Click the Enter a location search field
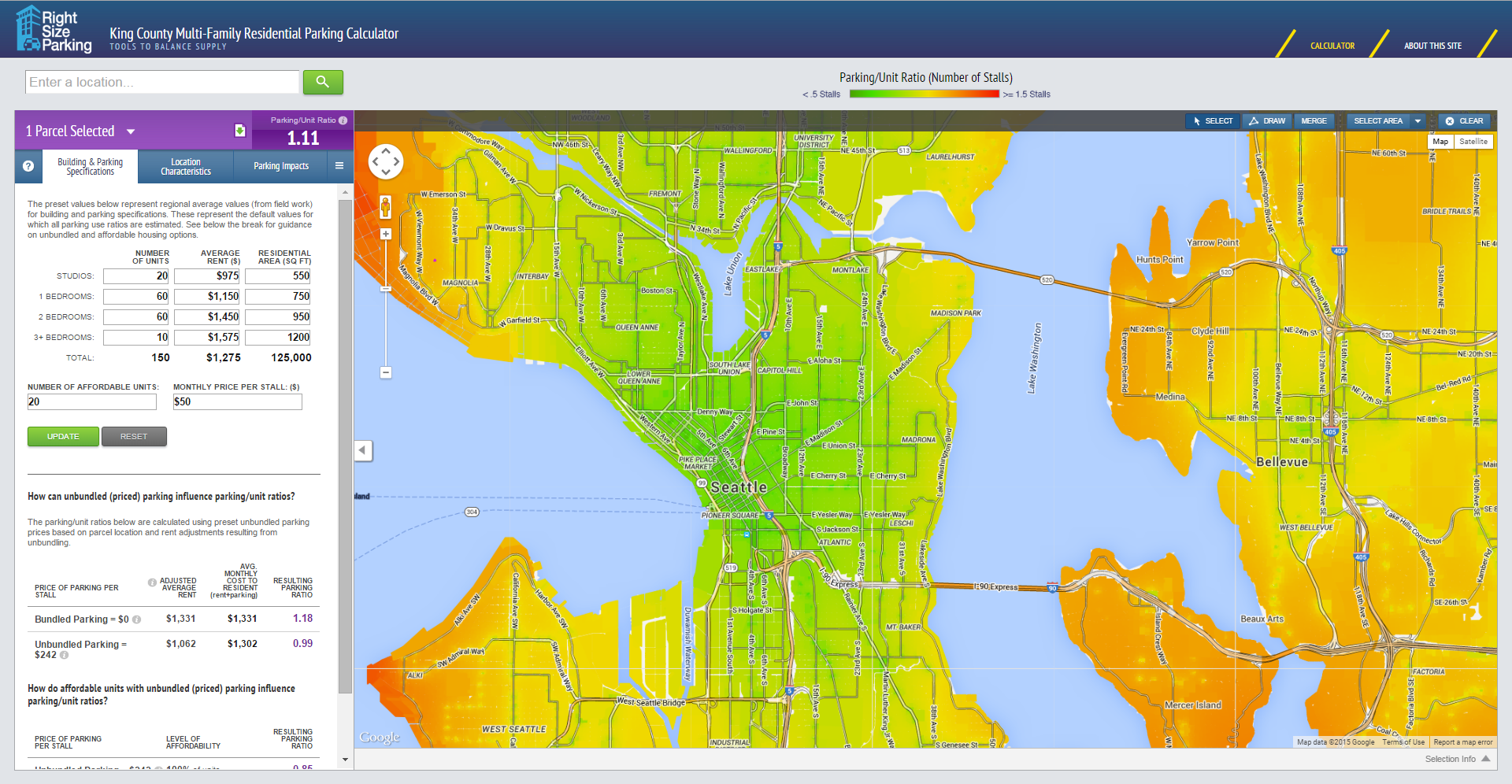 tap(162, 82)
